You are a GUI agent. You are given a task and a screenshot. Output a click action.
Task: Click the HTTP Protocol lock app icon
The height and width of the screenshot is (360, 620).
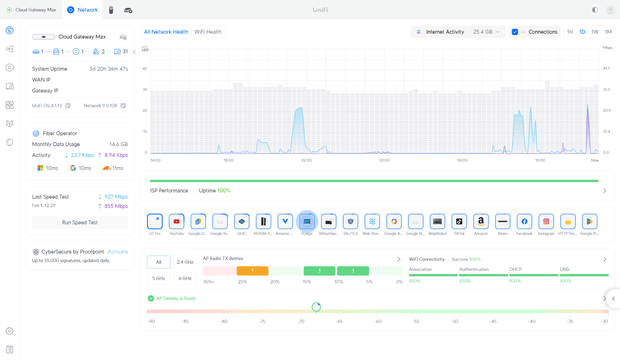click(x=568, y=222)
